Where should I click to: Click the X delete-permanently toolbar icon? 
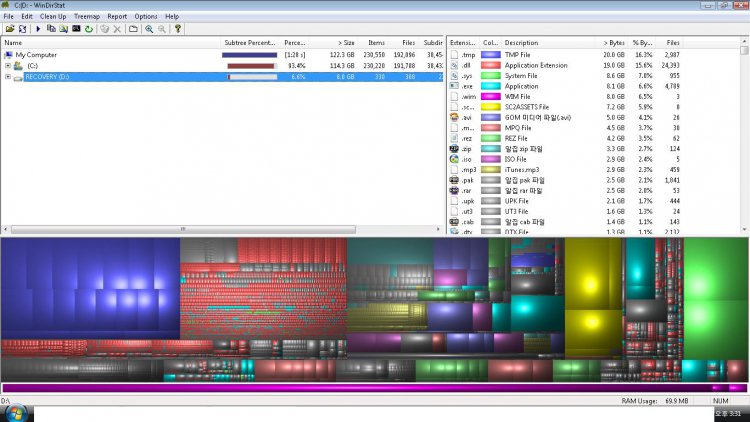tap(117, 29)
